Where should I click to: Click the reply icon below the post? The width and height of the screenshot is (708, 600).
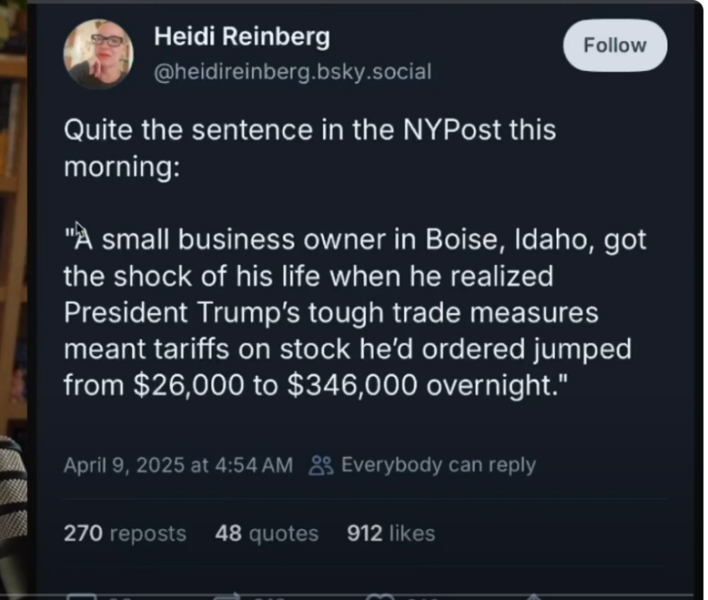point(80,596)
